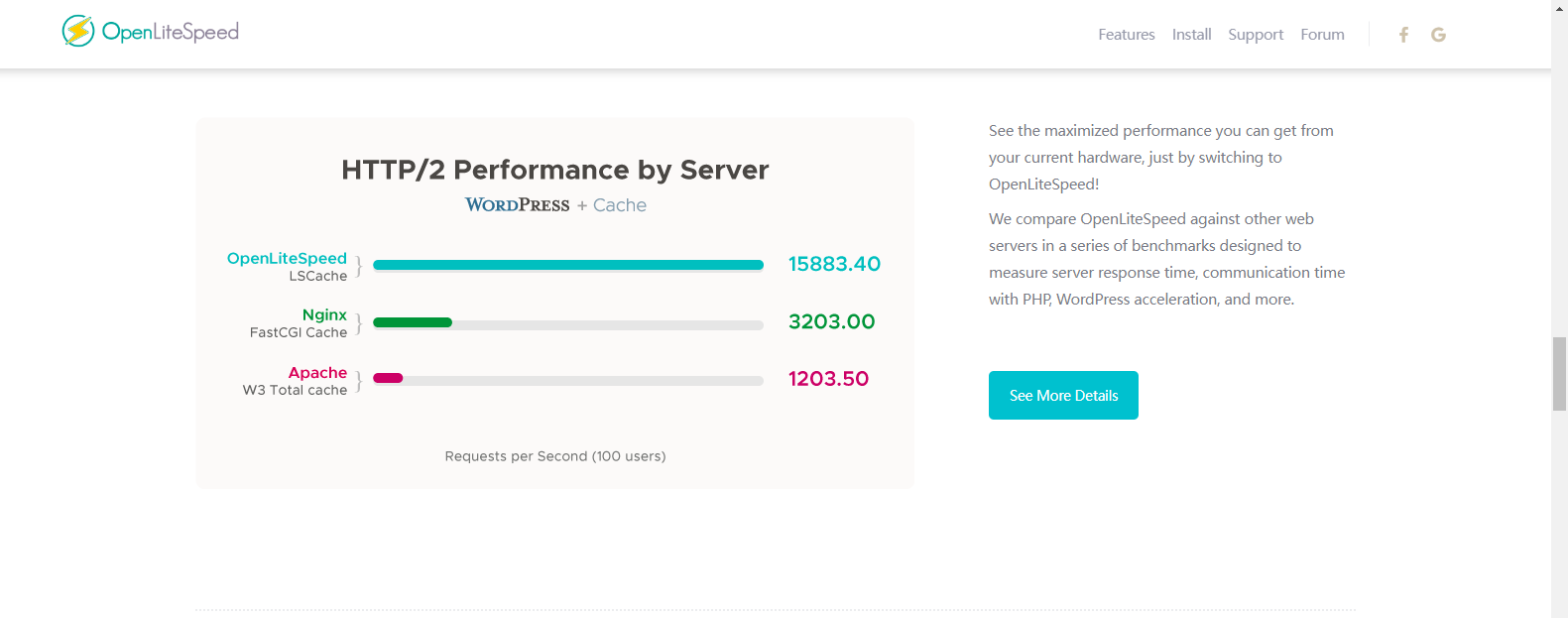The width and height of the screenshot is (1568, 618).
Task: Click the green Nginx performance bar
Action: point(413,322)
